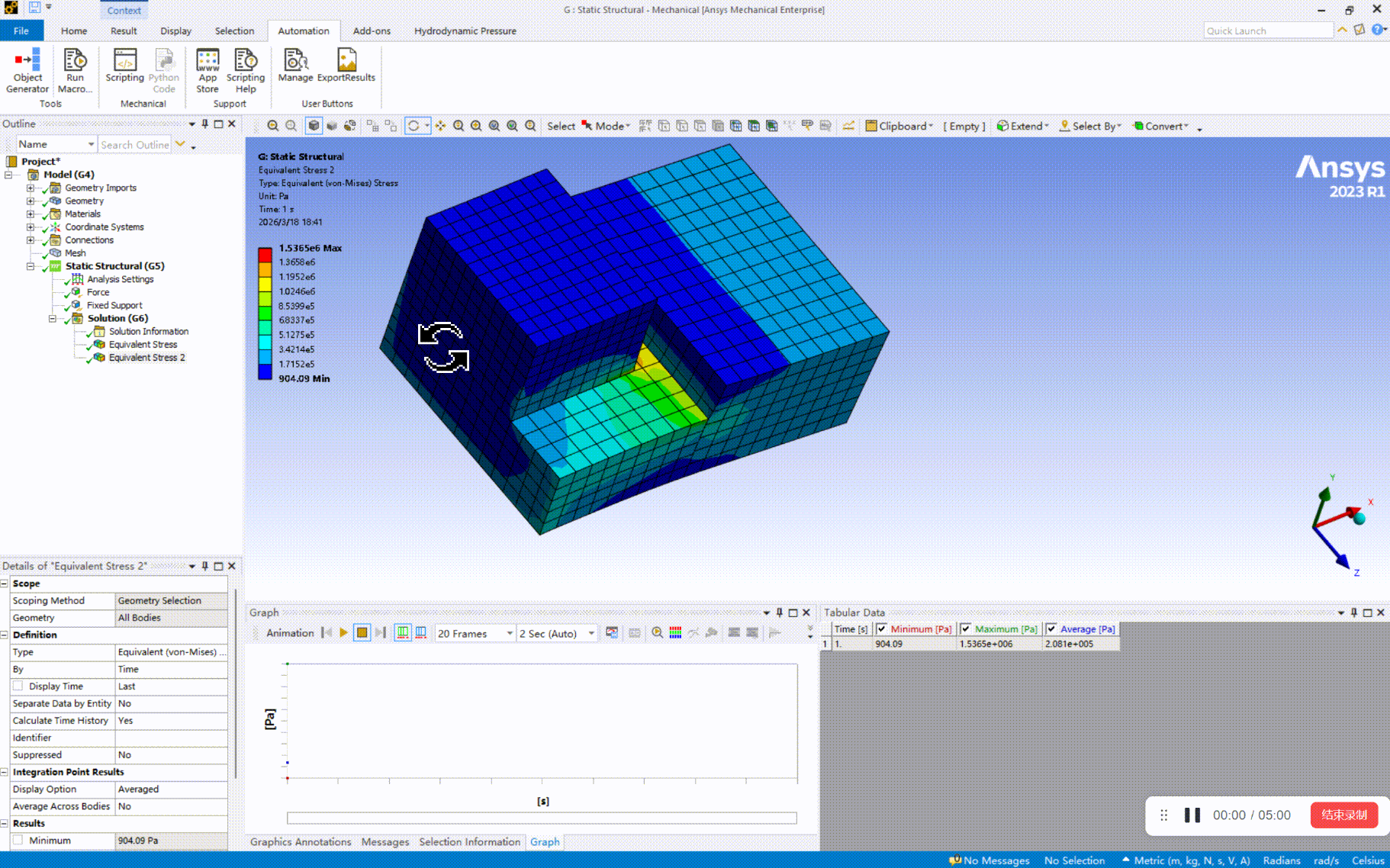Pause the screen recording
Image resolution: width=1390 pixels, height=868 pixels.
[1192, 815]
